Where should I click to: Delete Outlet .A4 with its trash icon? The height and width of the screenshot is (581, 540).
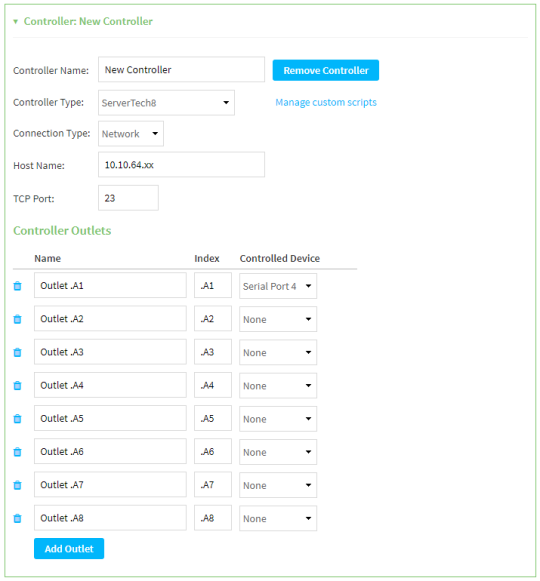point(17,385)
